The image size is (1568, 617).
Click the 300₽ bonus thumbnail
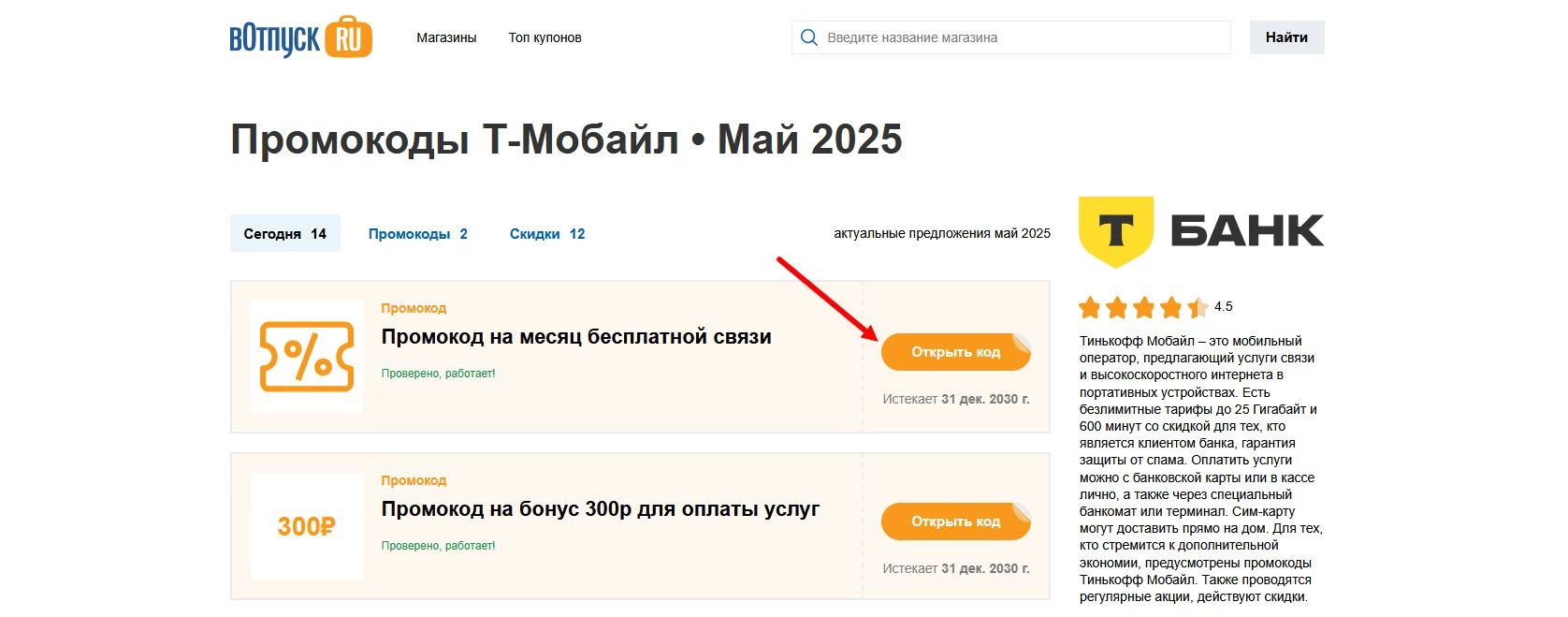click(x=307, y=526)
